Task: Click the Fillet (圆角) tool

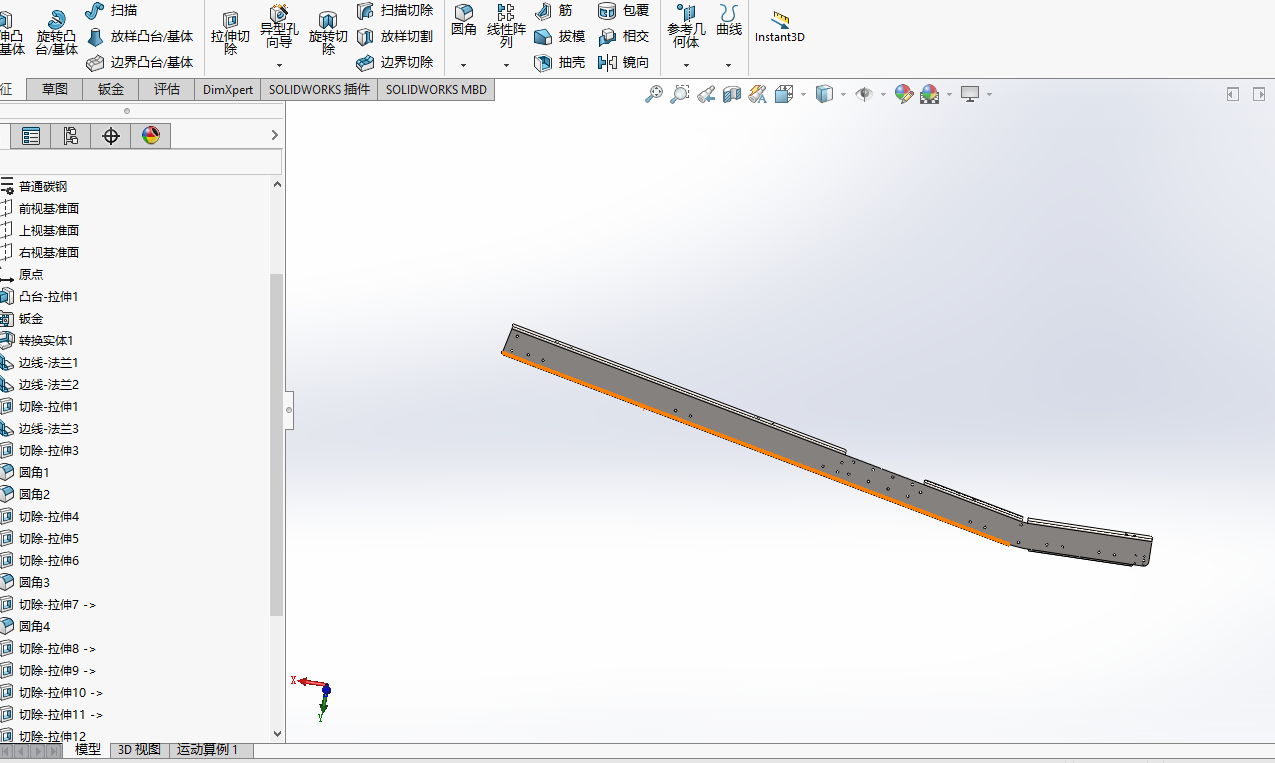Action: pyautogui.click(x=463, y=20)
